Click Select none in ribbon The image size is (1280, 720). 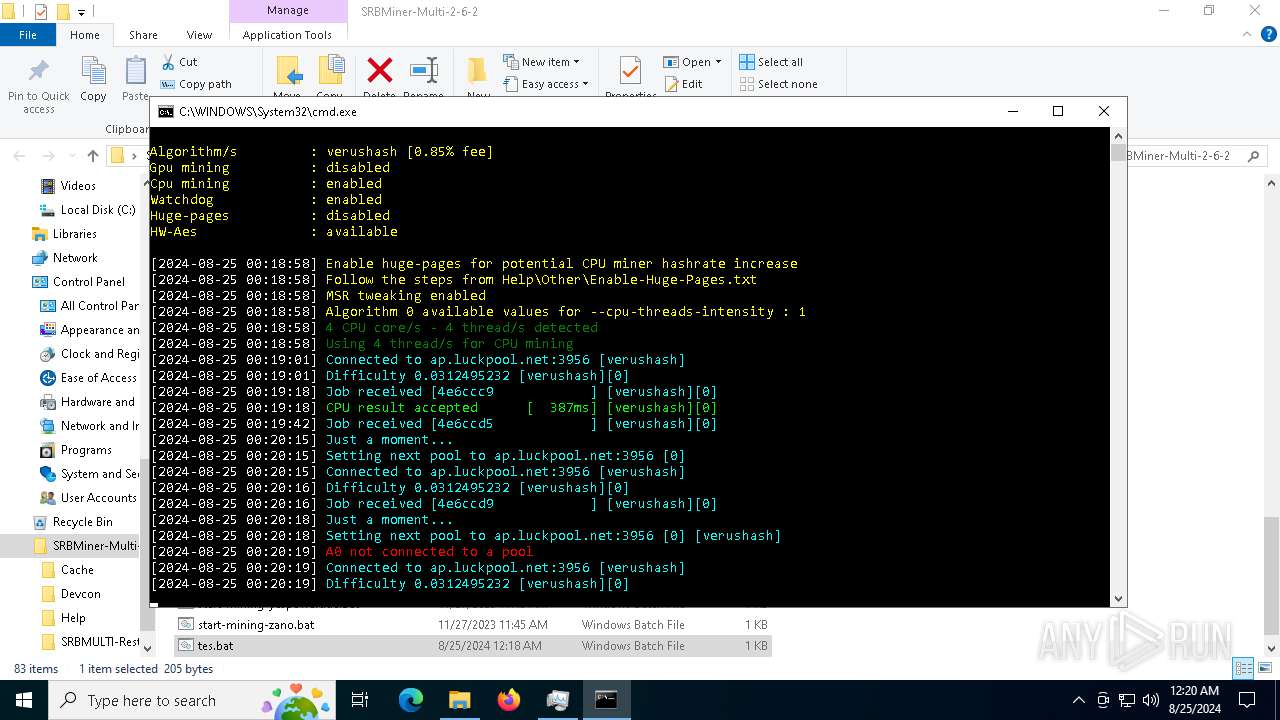[x=778, y=84]
